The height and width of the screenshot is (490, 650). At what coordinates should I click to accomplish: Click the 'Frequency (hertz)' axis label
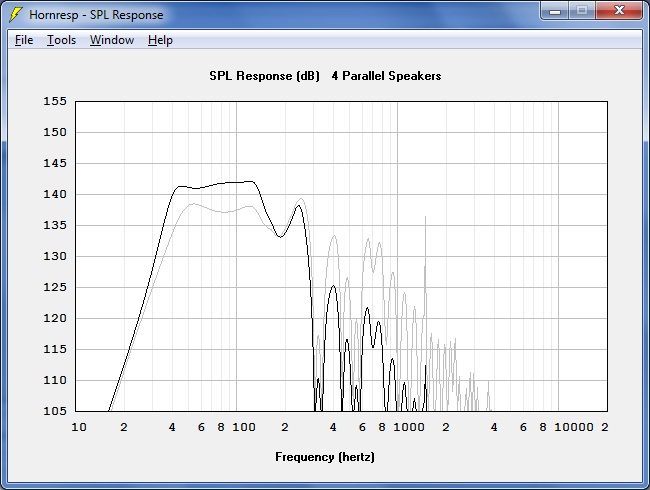[x=325, y=457]
